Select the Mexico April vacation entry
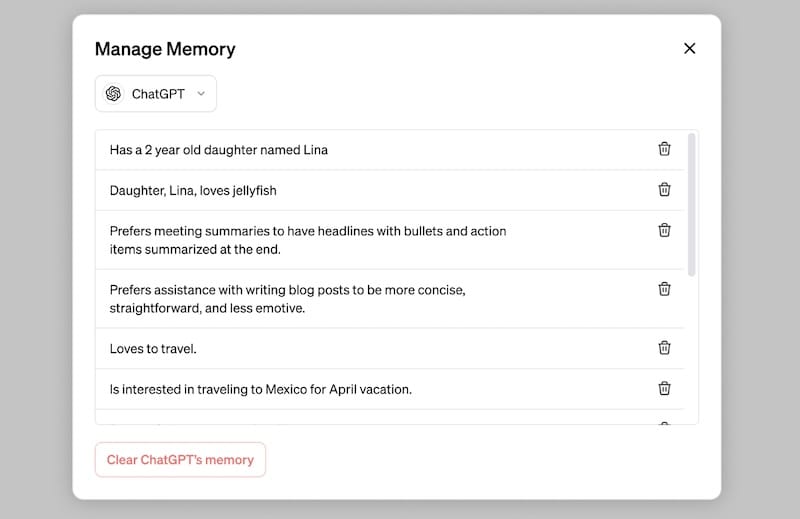Screen dimensions: 800x519 (389, 389)
